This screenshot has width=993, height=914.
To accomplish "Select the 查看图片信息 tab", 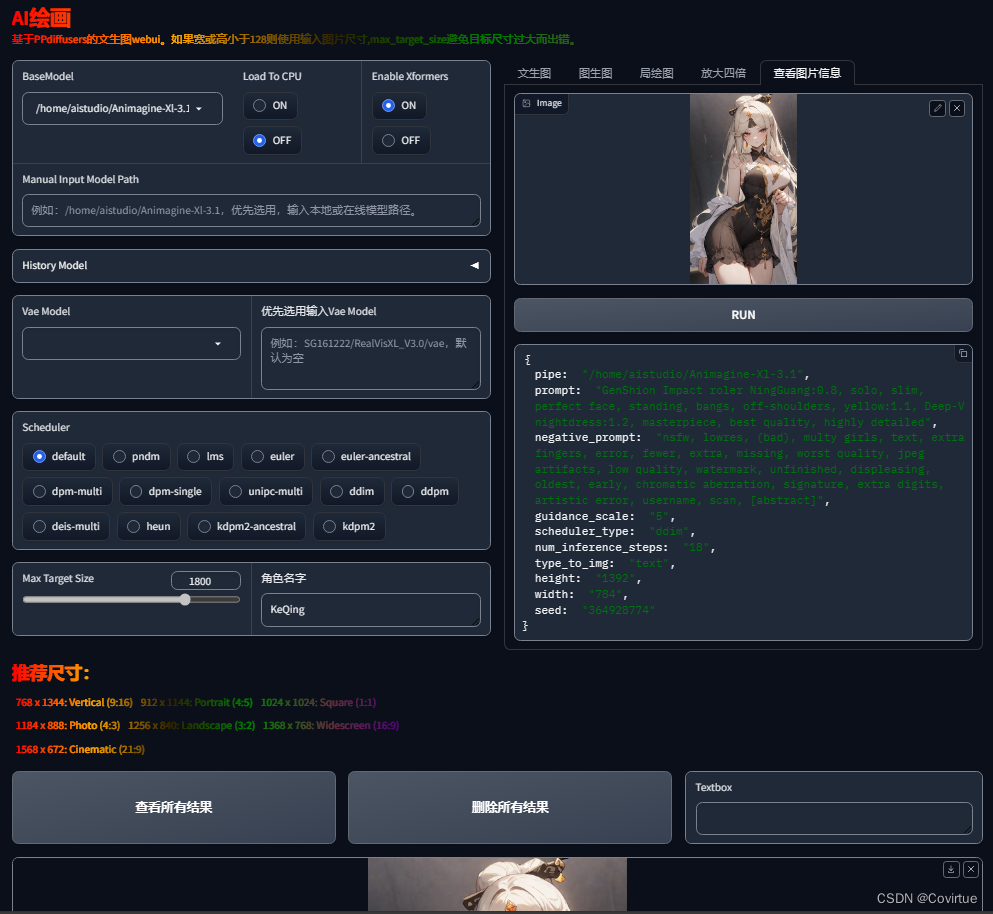I will 807,73.
